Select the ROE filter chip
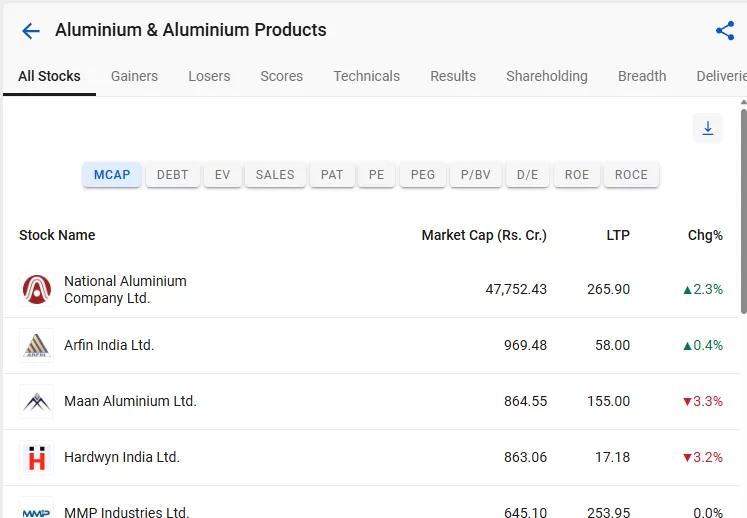 [577, 175]
